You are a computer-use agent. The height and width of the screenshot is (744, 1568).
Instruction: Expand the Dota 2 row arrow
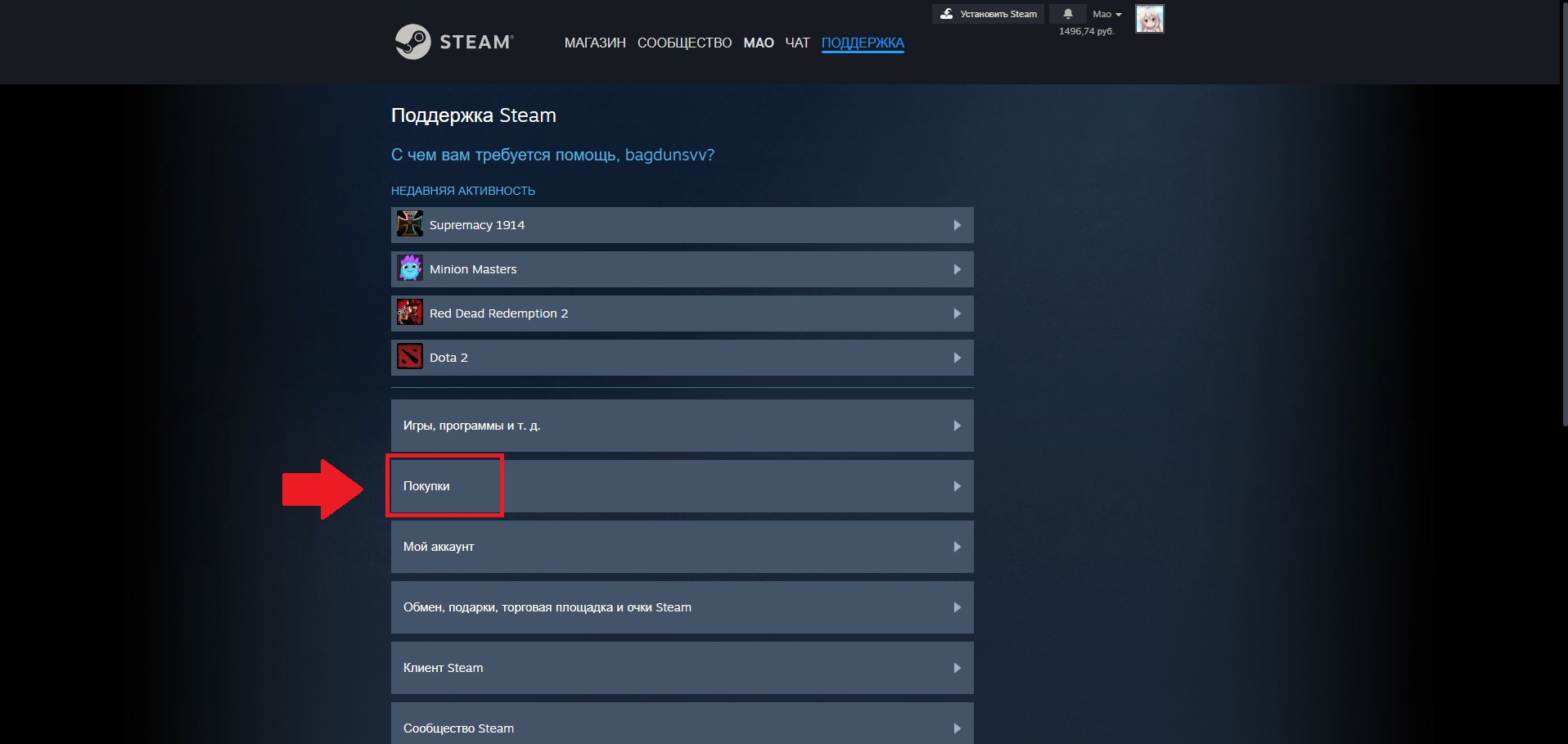pos(957,358)
